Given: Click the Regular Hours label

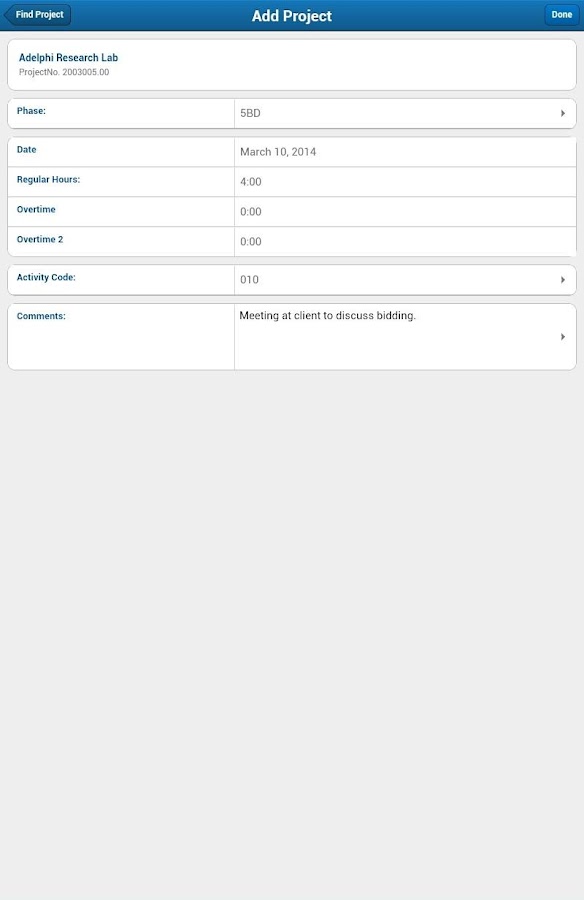Looking at the screenshot, I should pyautogui.click(x=47, y=181).
